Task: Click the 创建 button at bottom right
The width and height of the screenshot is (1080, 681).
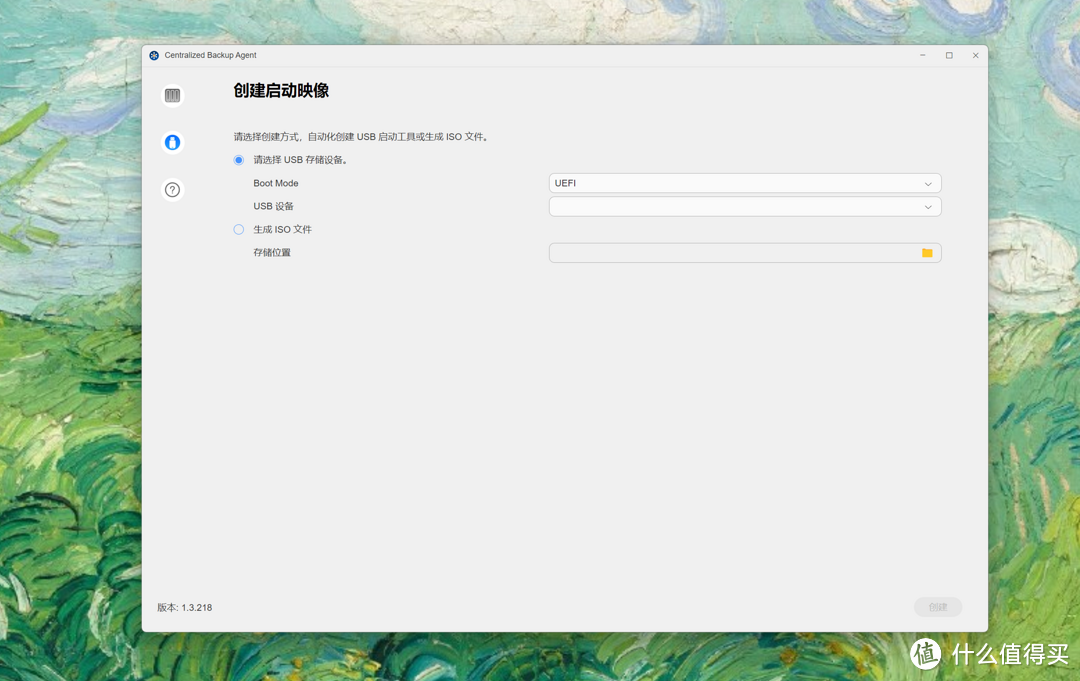Action: [x=937, y=607]
